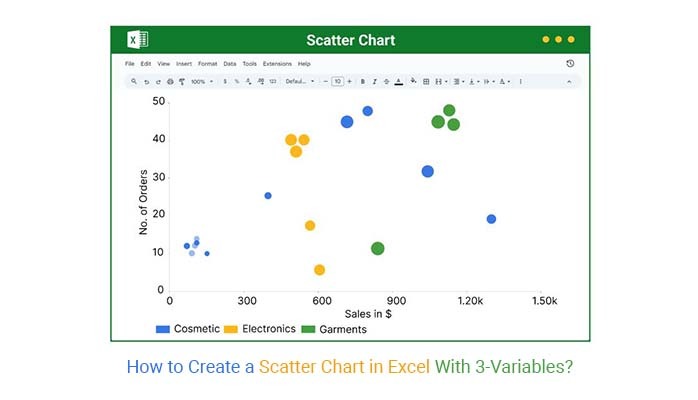This screenshot has width=698, height=400.
Task: Select the paint format tool
Action: point(181,81)
